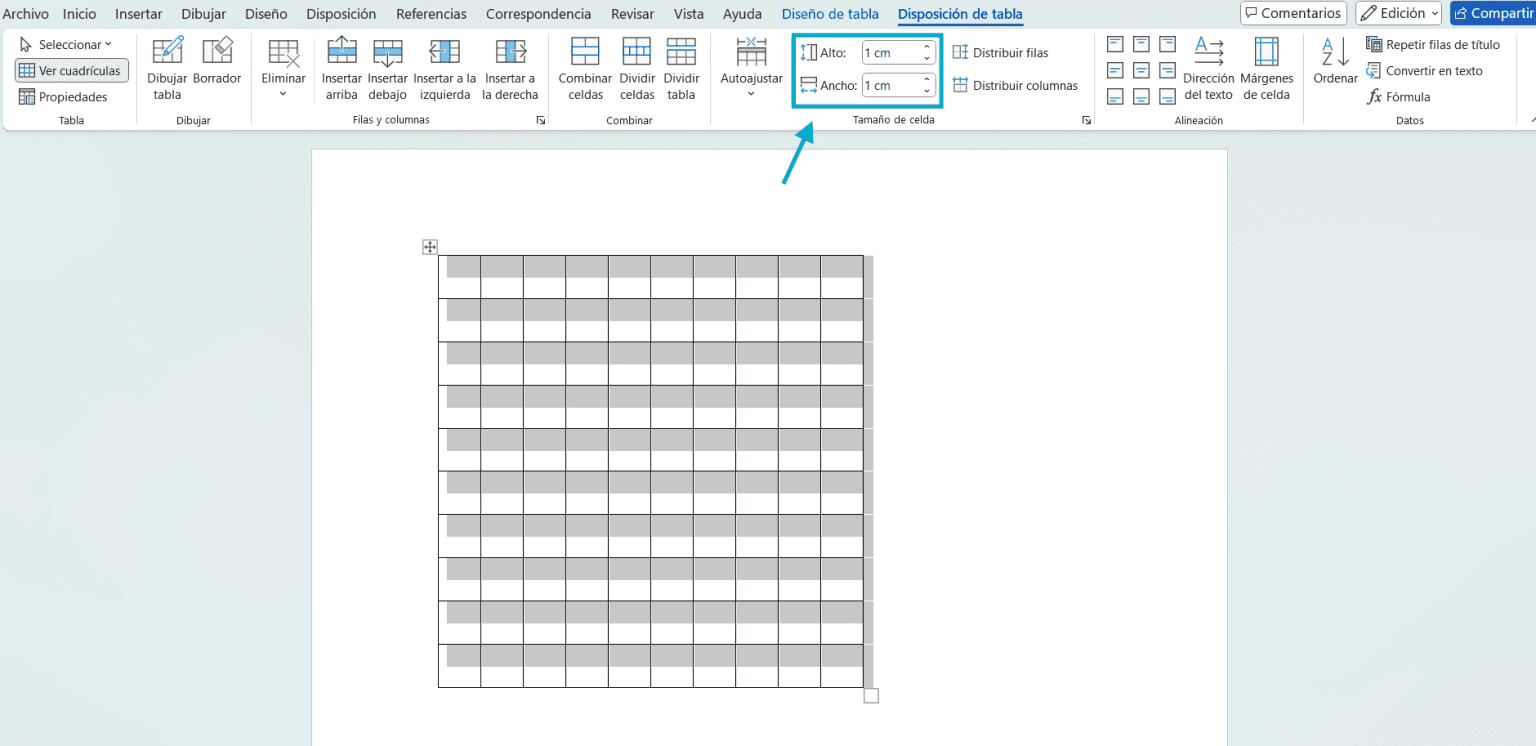Insert a column using Insertar a la derecha
This screenshot has width=1536, height=746.
[511, 68]
